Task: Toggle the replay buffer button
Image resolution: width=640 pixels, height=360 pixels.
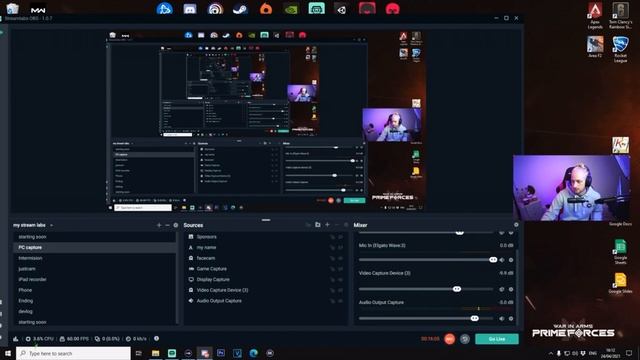Action: pos(465,339)
